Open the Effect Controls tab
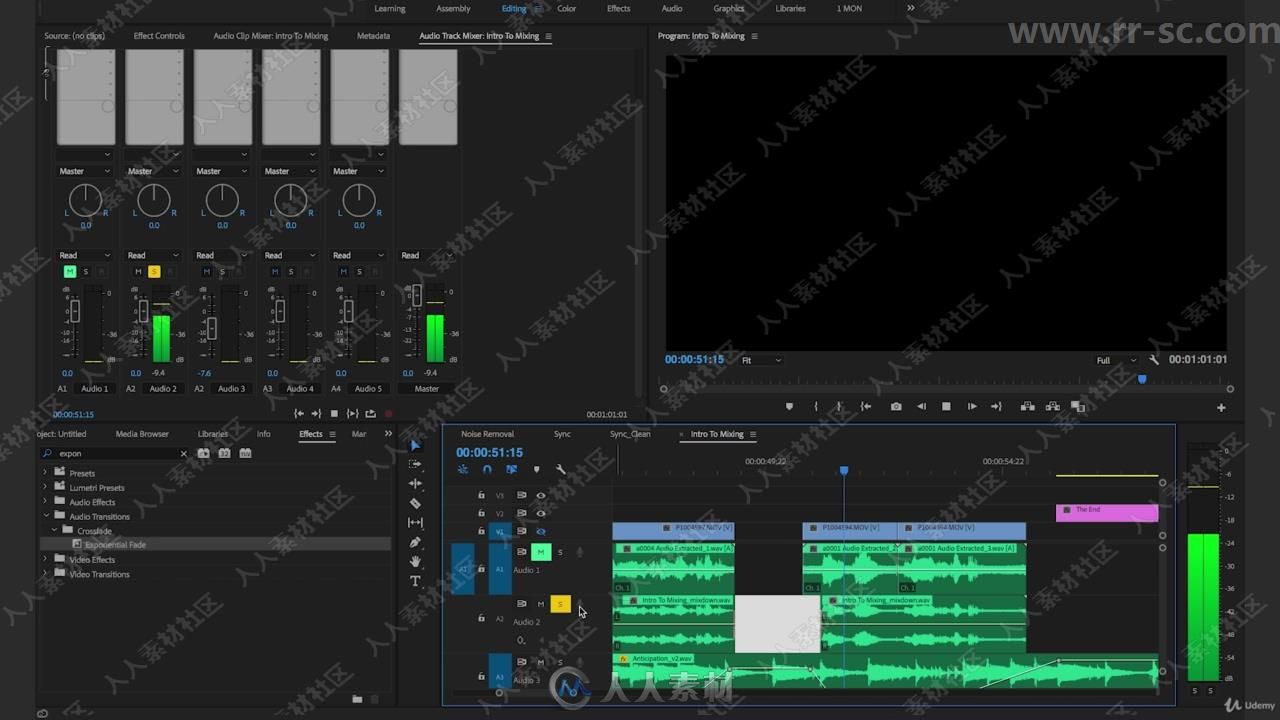Viewport: 1280px width, 720px height. point(159,36)
